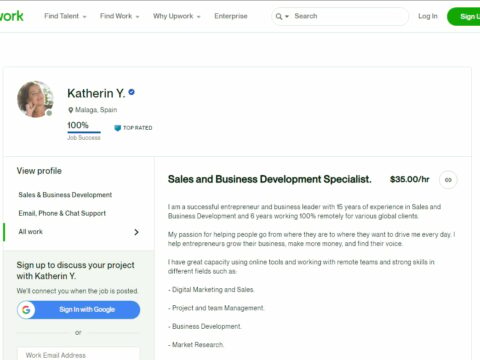Click the Work Email Address field

(x=78, y=354)
